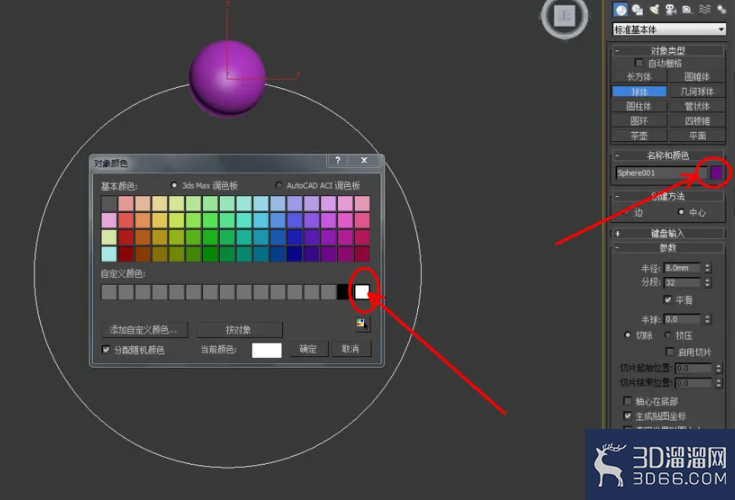Click the 管状体 primitive button
Screen dimensions: 735x500
(697, 106)
